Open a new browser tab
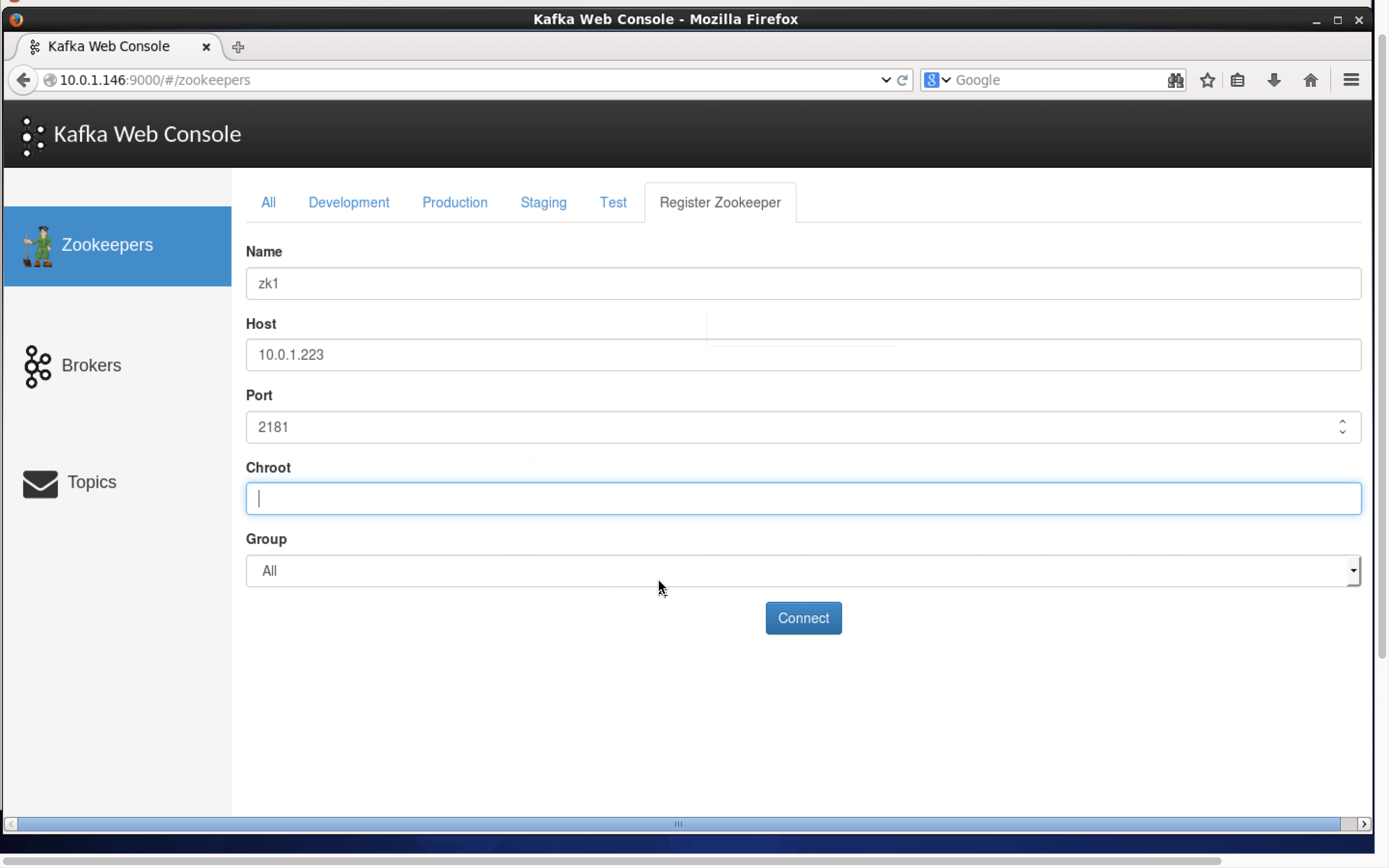The image size is (1389, 868). [238, 47]
